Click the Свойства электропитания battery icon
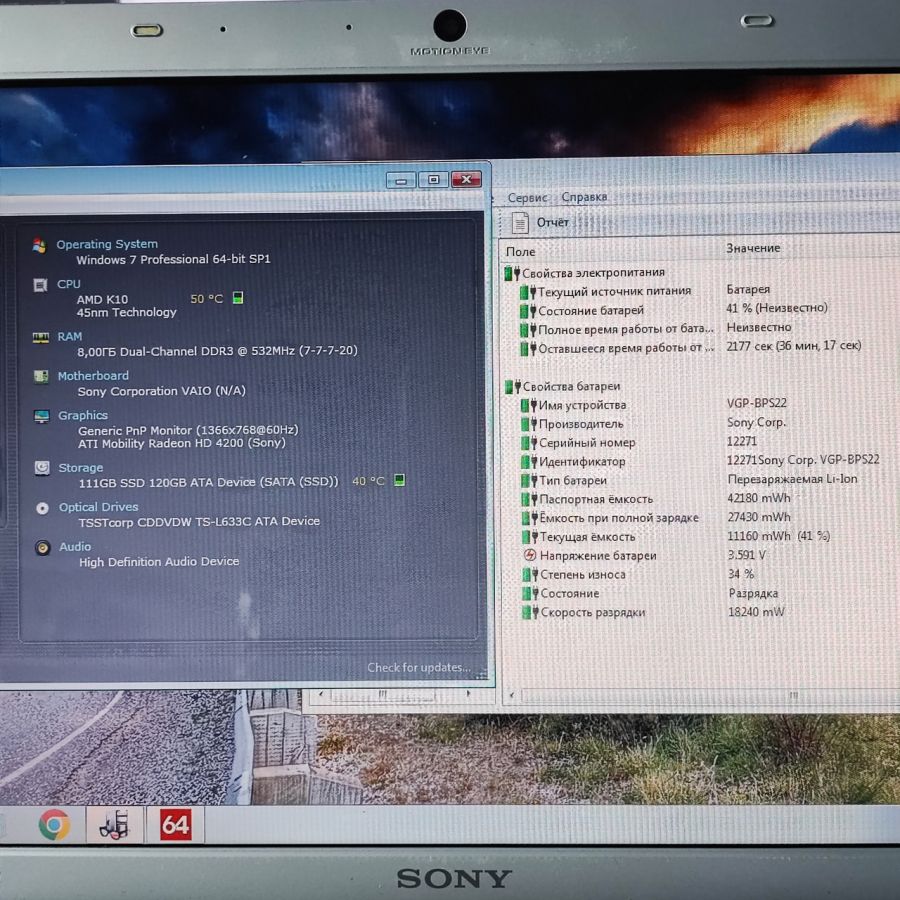900x900 pixels. (512, 273)
